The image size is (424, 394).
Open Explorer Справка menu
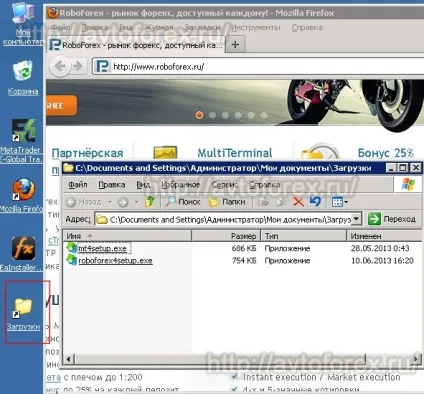point(265,184)
